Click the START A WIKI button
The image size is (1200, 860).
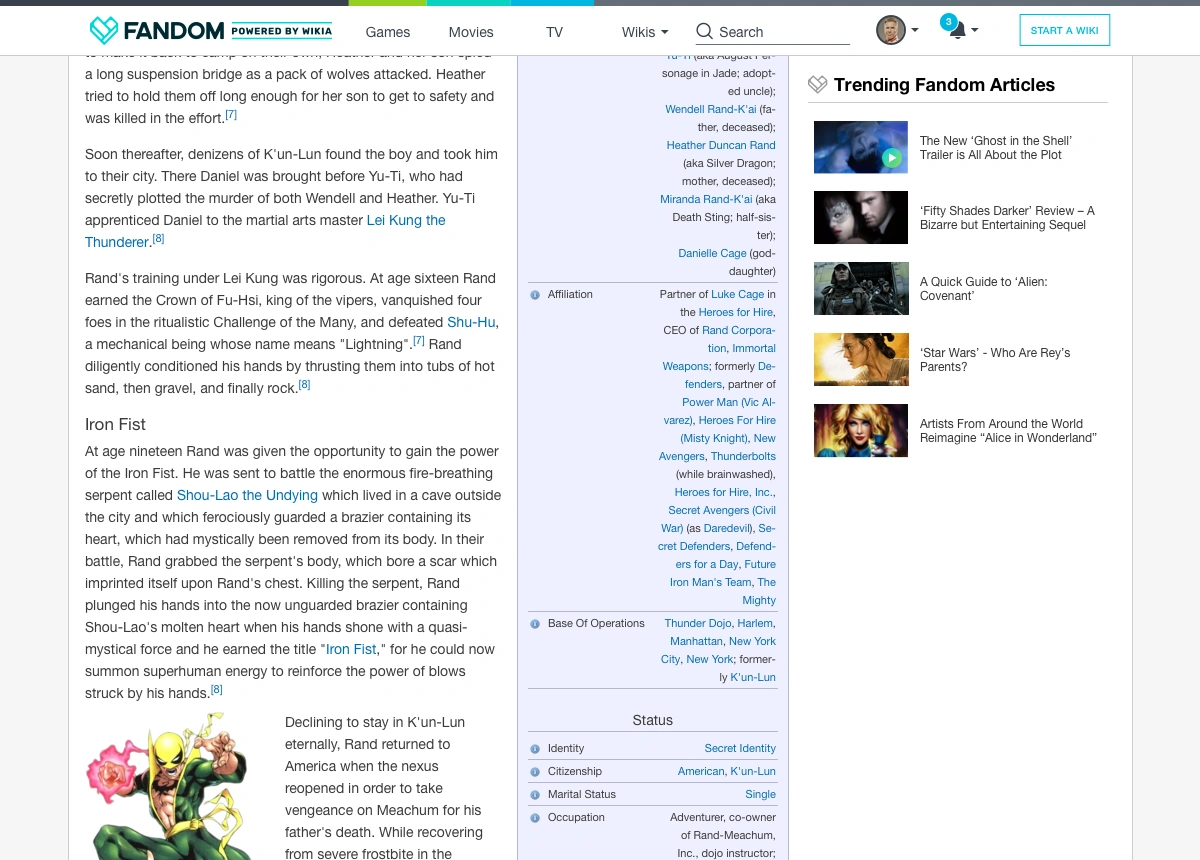click(x=1064, y=30)
